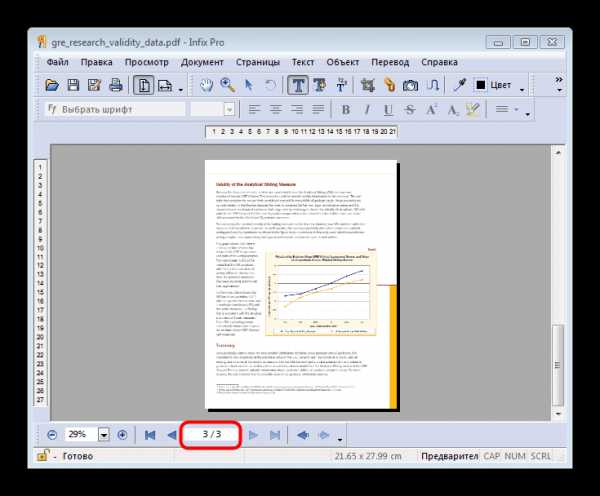Choose the text fitting tool icon
The width and height of the screenshot is (600, 496).
(x=341, y=85)
